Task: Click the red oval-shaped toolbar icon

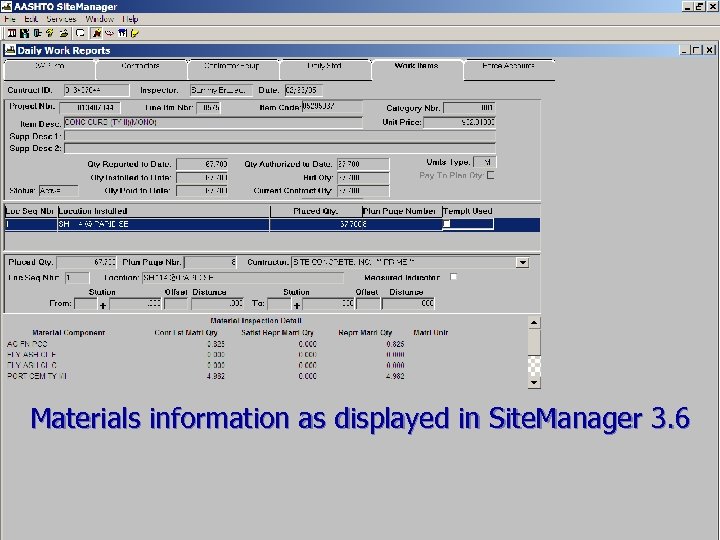Action: click(109, 33)
